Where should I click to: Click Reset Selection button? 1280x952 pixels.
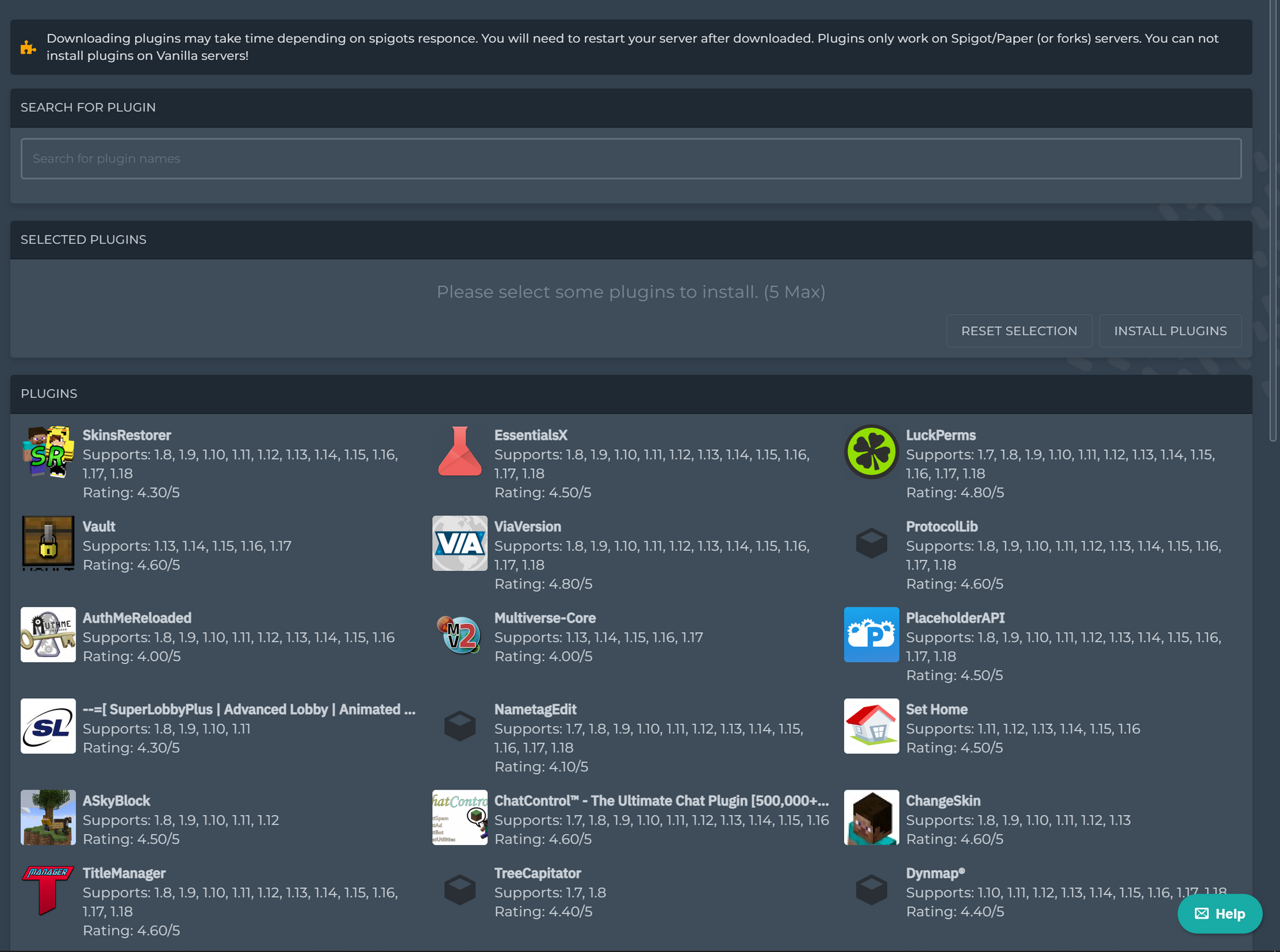click(x=1019, y=331)
